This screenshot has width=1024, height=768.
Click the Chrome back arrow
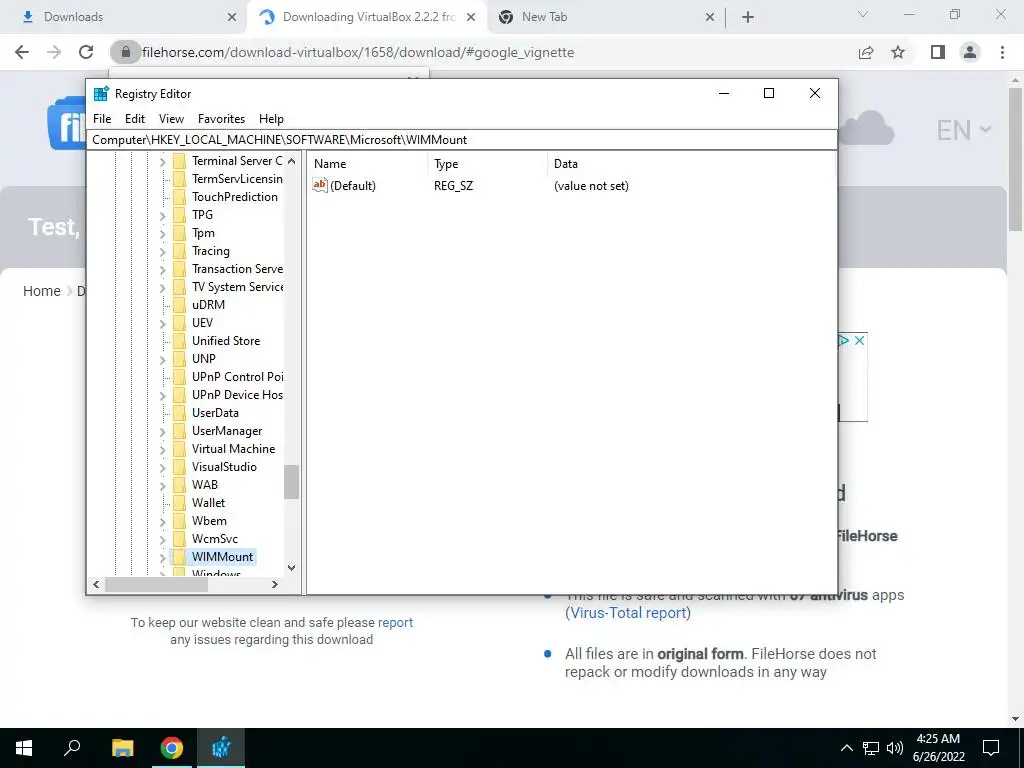[x=22, y=52]
